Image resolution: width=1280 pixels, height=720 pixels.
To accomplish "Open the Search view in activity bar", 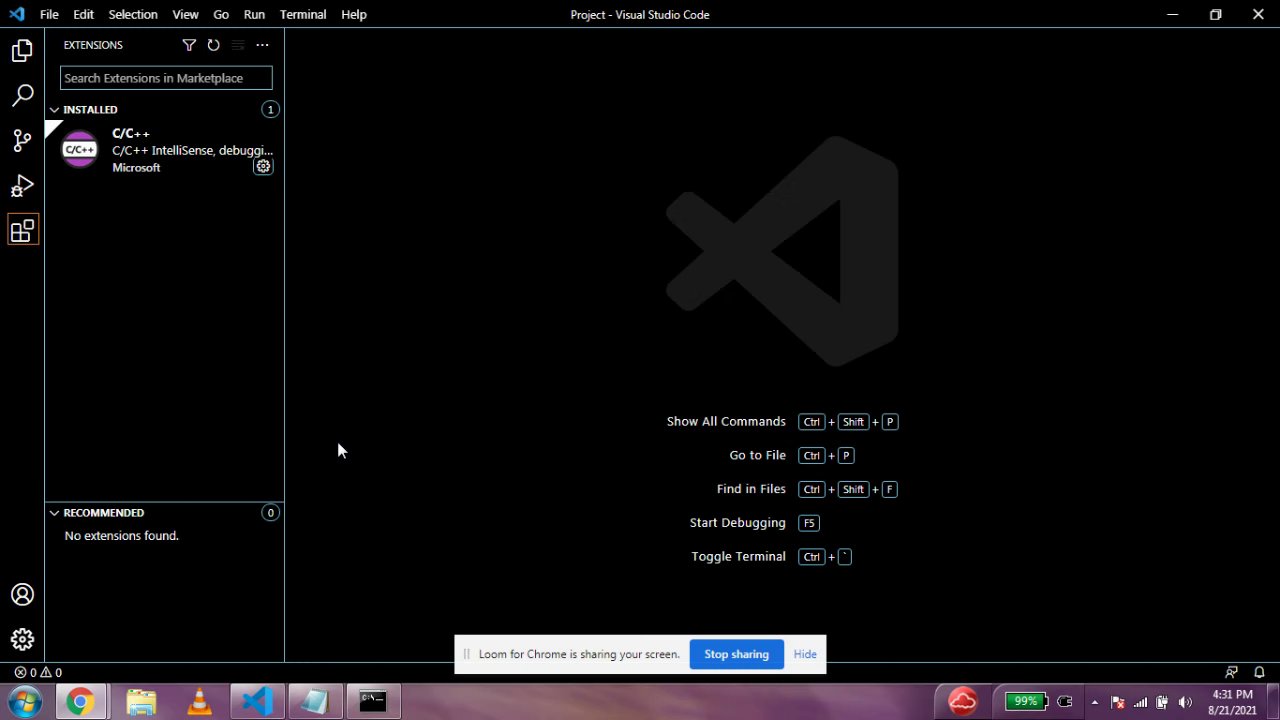I will click(22, 96).
